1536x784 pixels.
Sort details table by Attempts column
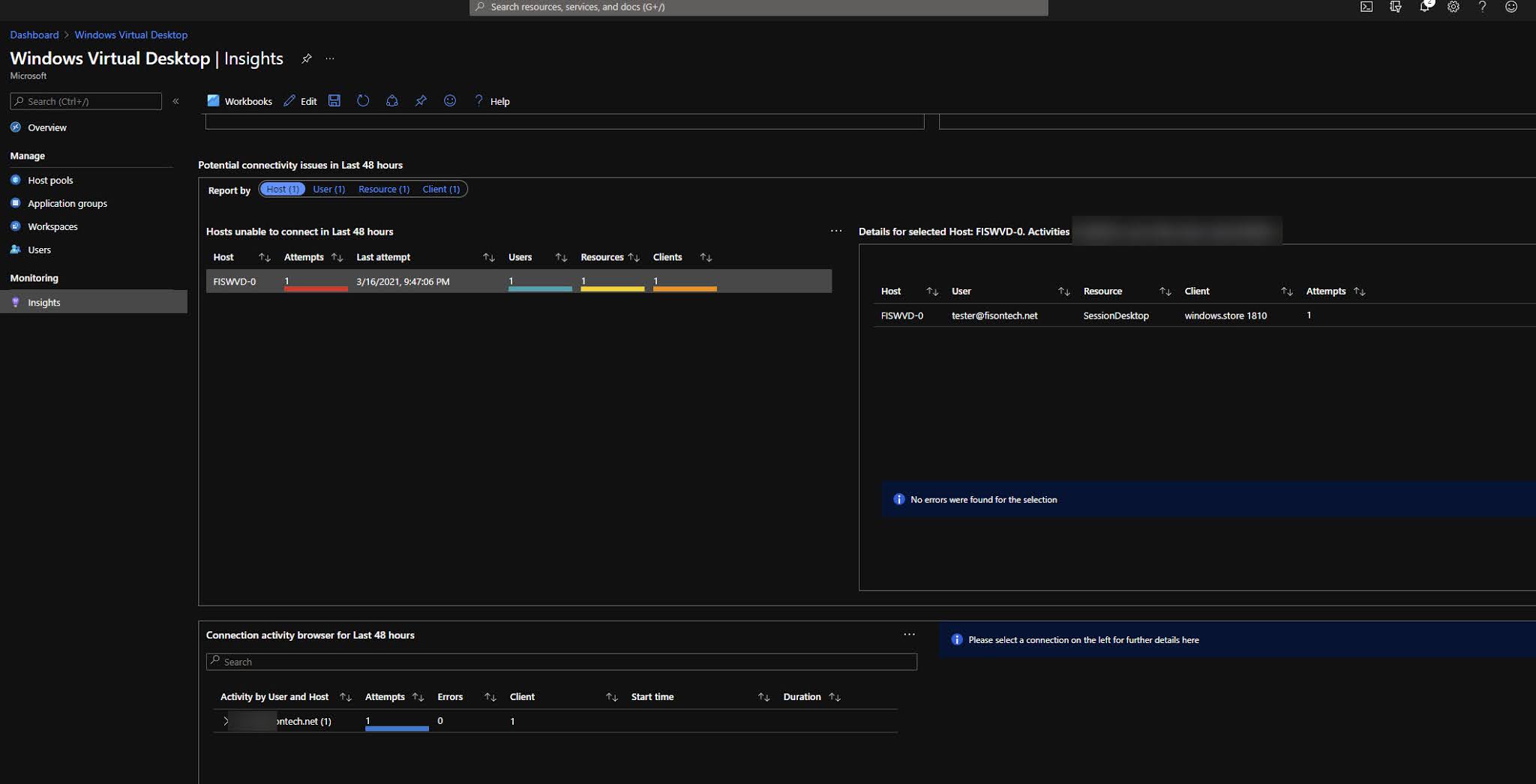(1359, 291)
